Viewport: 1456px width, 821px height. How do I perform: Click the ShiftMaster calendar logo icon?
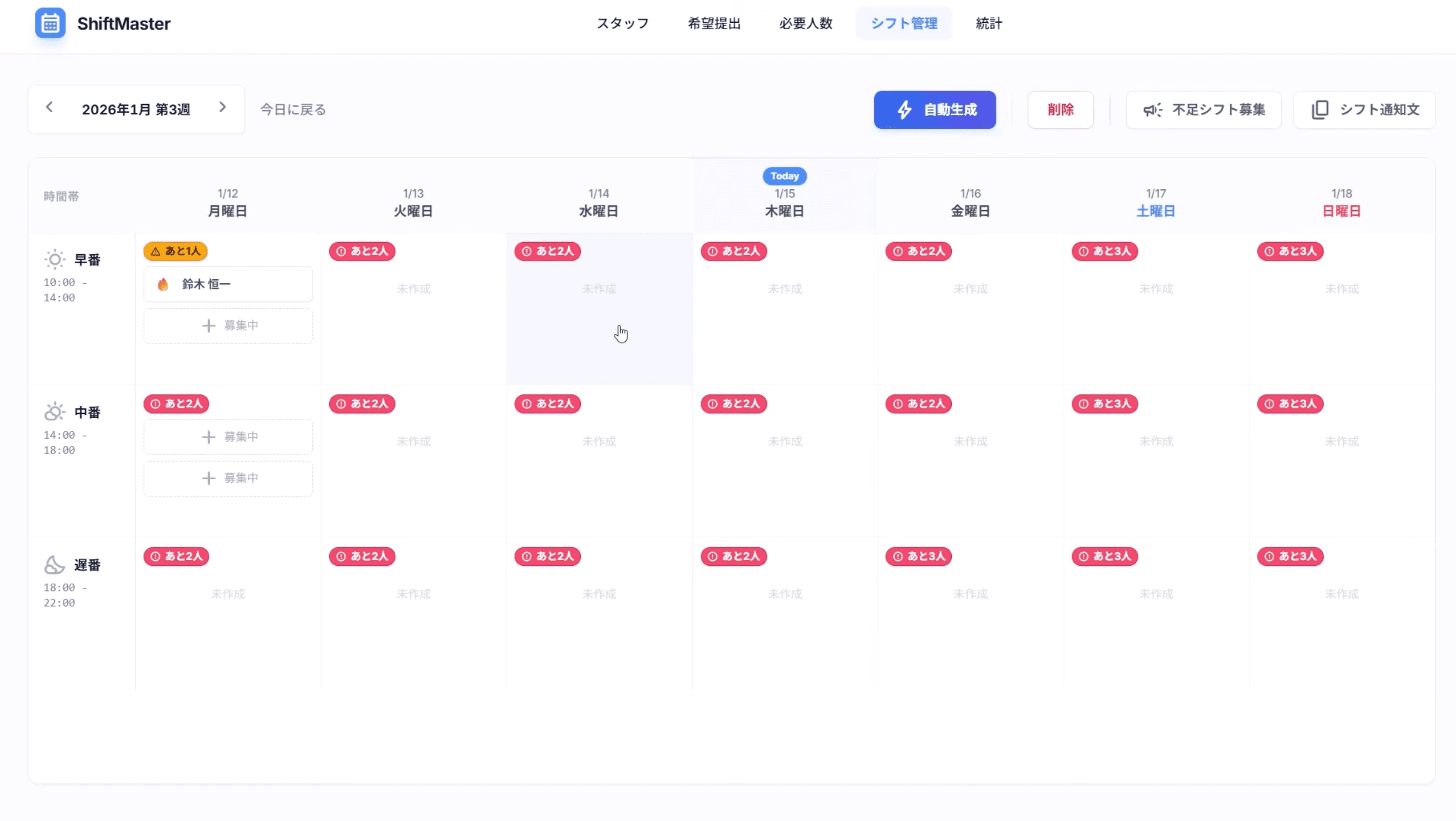coord(50,23)
